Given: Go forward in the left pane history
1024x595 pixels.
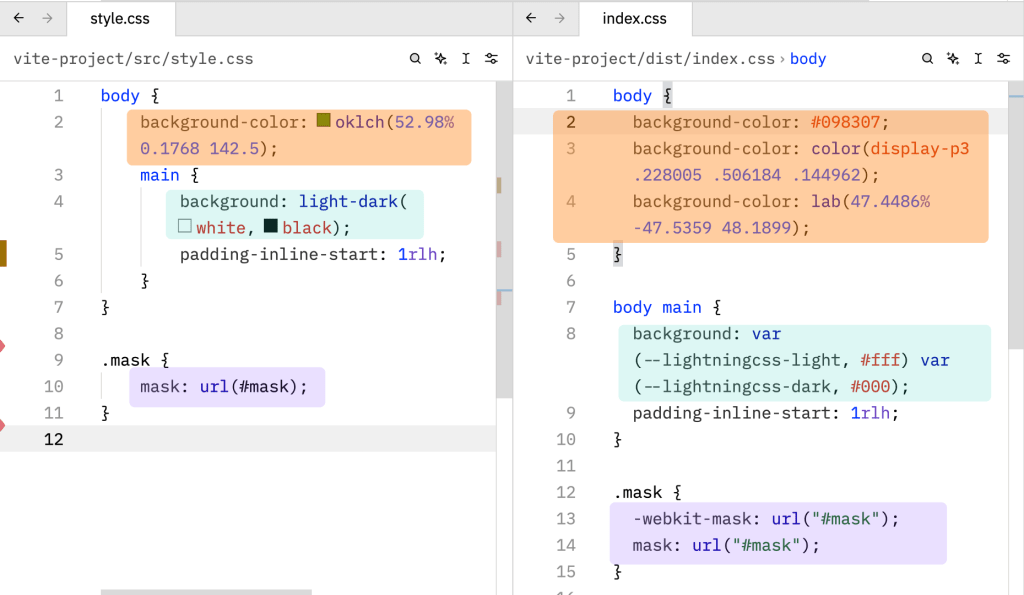Looking at the screenshot, I should coord(47,18).
